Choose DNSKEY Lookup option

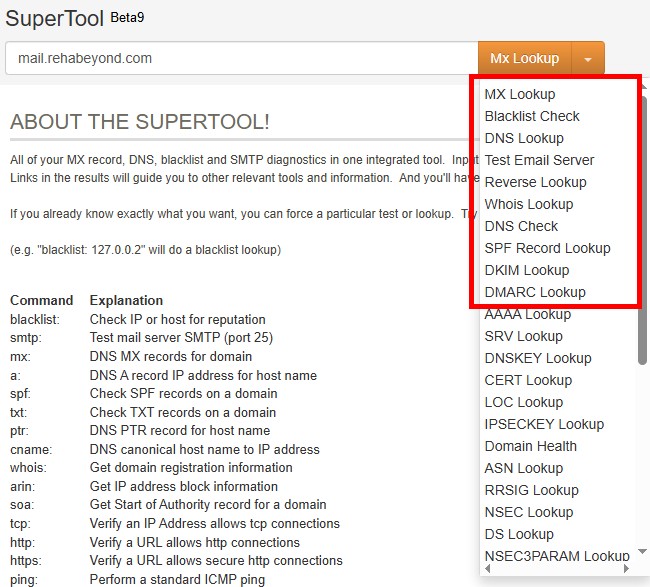tap(538, 358)
